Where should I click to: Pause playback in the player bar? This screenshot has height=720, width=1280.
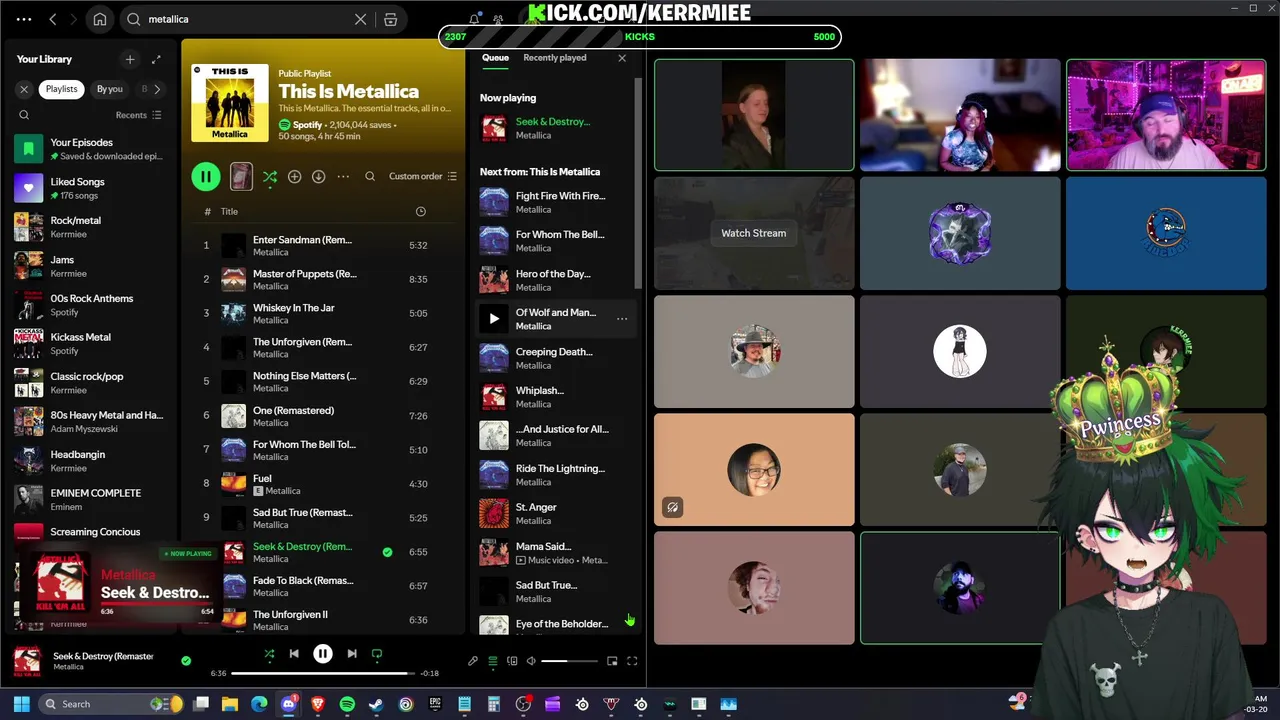[323, 654]
